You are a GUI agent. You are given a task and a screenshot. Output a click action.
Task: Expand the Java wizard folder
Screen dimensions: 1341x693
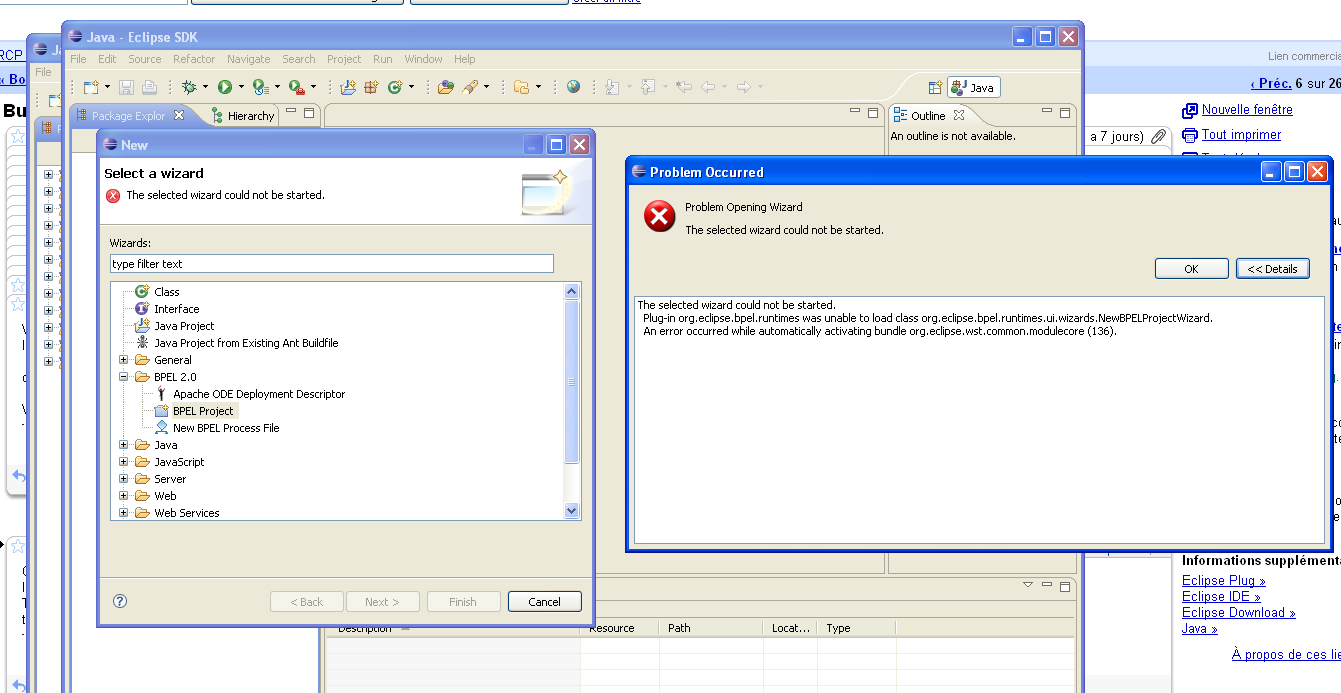(x=124, y=445)
